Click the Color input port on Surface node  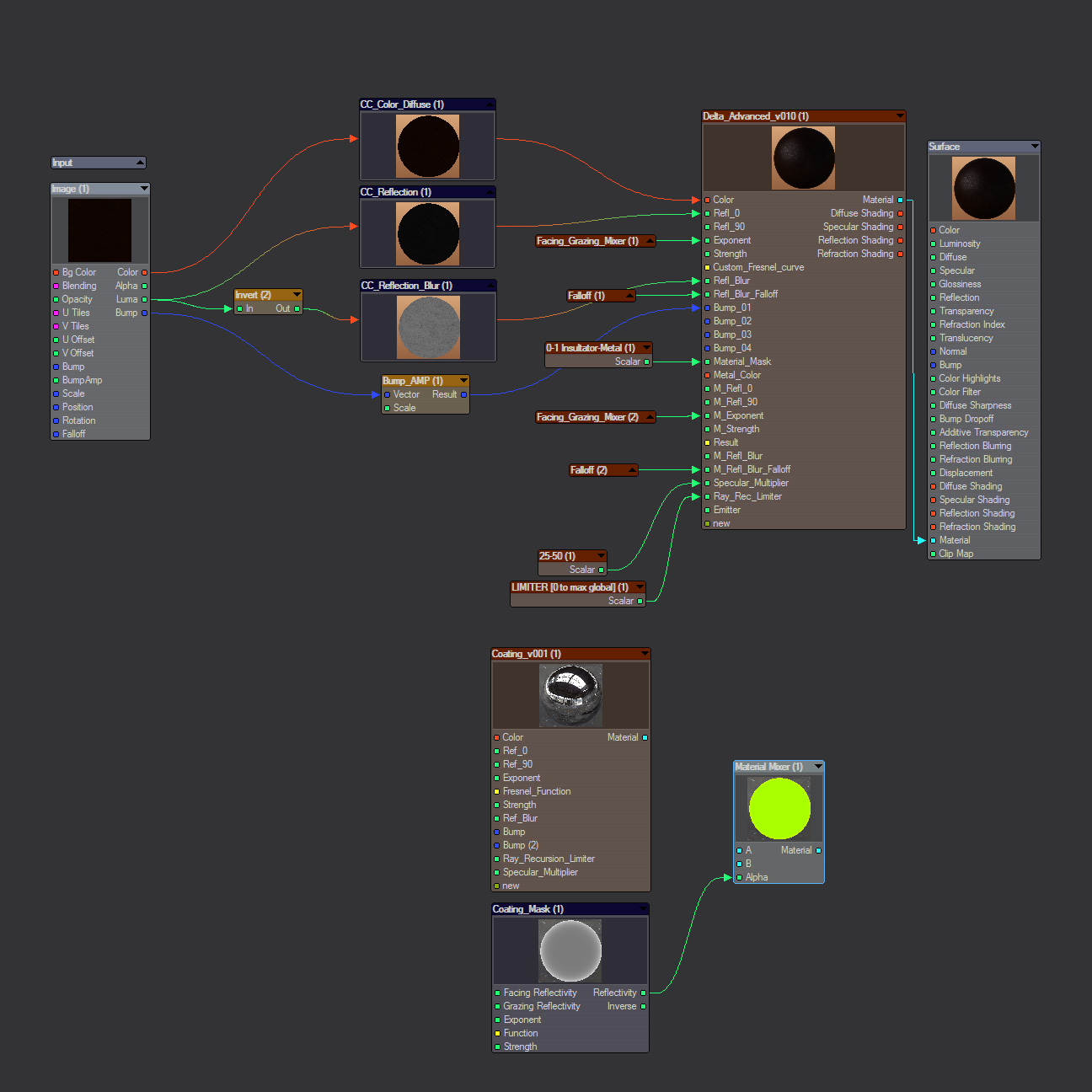[x=933, y=230]
